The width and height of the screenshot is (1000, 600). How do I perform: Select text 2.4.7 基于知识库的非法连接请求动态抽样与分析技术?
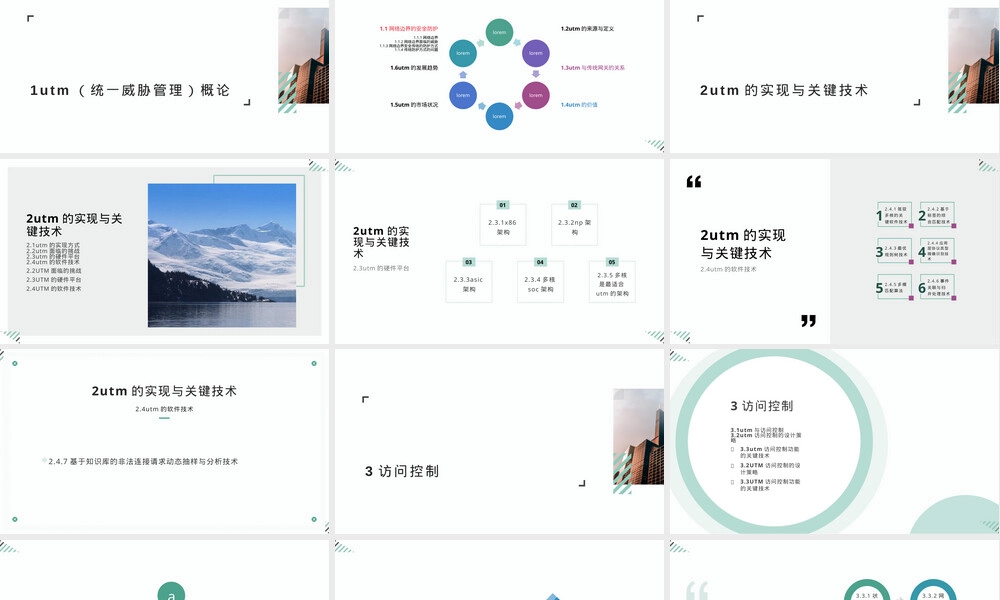(143, 461)
